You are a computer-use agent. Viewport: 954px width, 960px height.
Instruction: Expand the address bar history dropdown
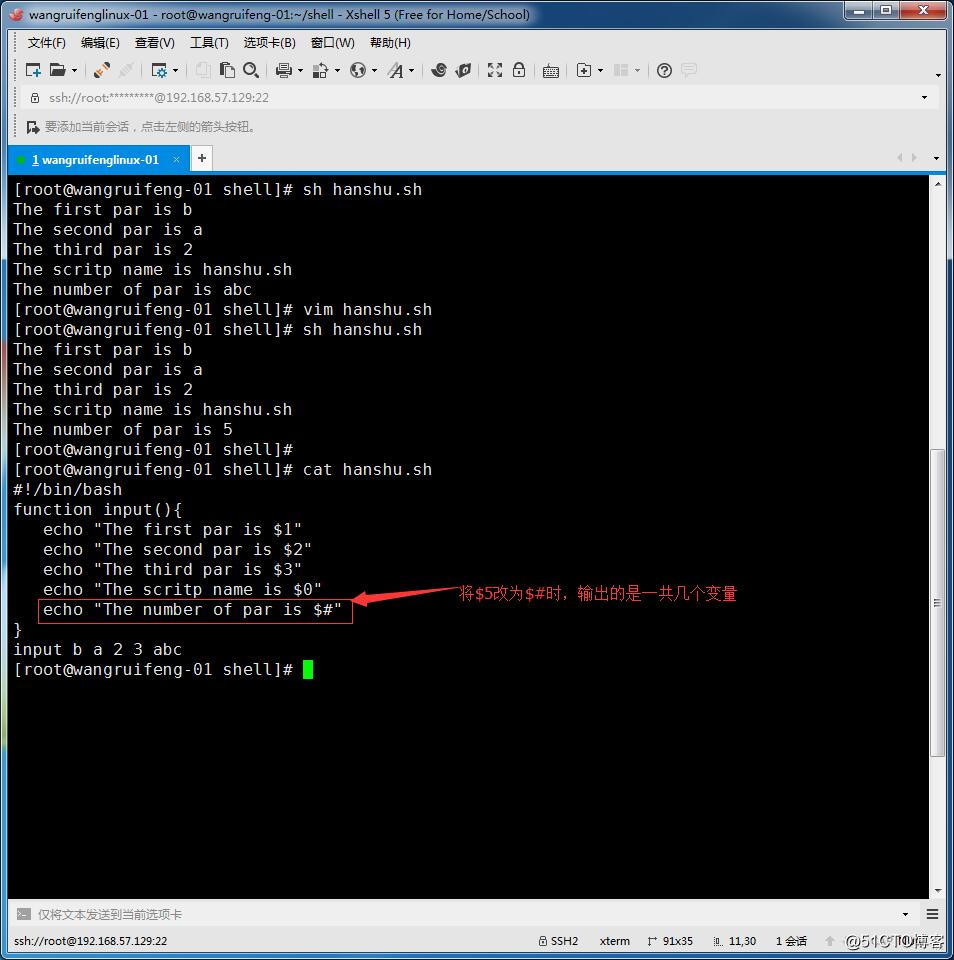pyautogui.click(x=924, y=98)
